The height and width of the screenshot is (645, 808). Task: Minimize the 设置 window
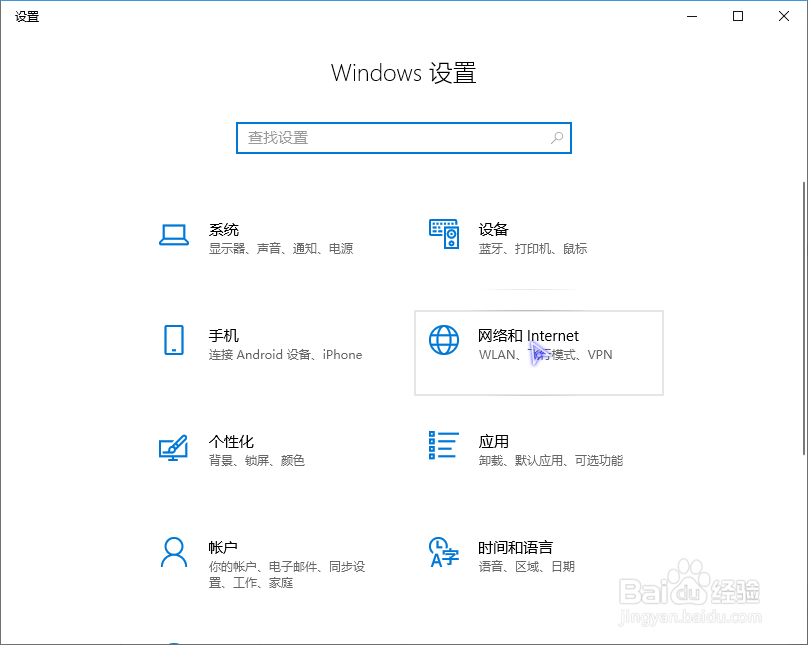coord(692,16)
